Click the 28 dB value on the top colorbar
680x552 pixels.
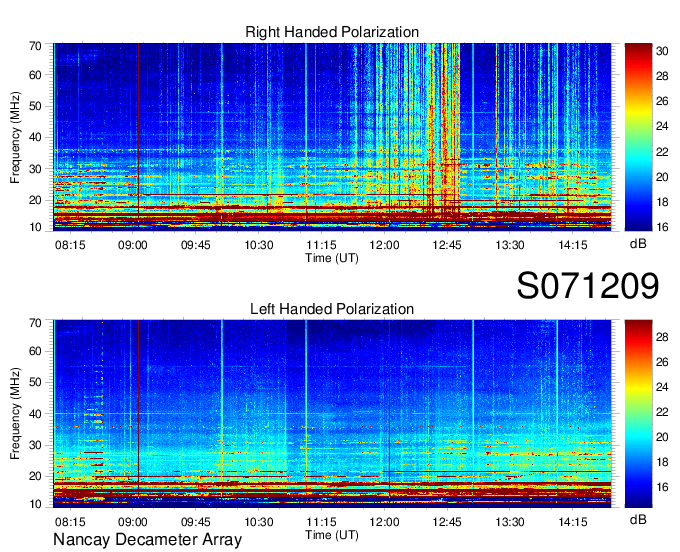pyautogui.click(x=662, y=76)
